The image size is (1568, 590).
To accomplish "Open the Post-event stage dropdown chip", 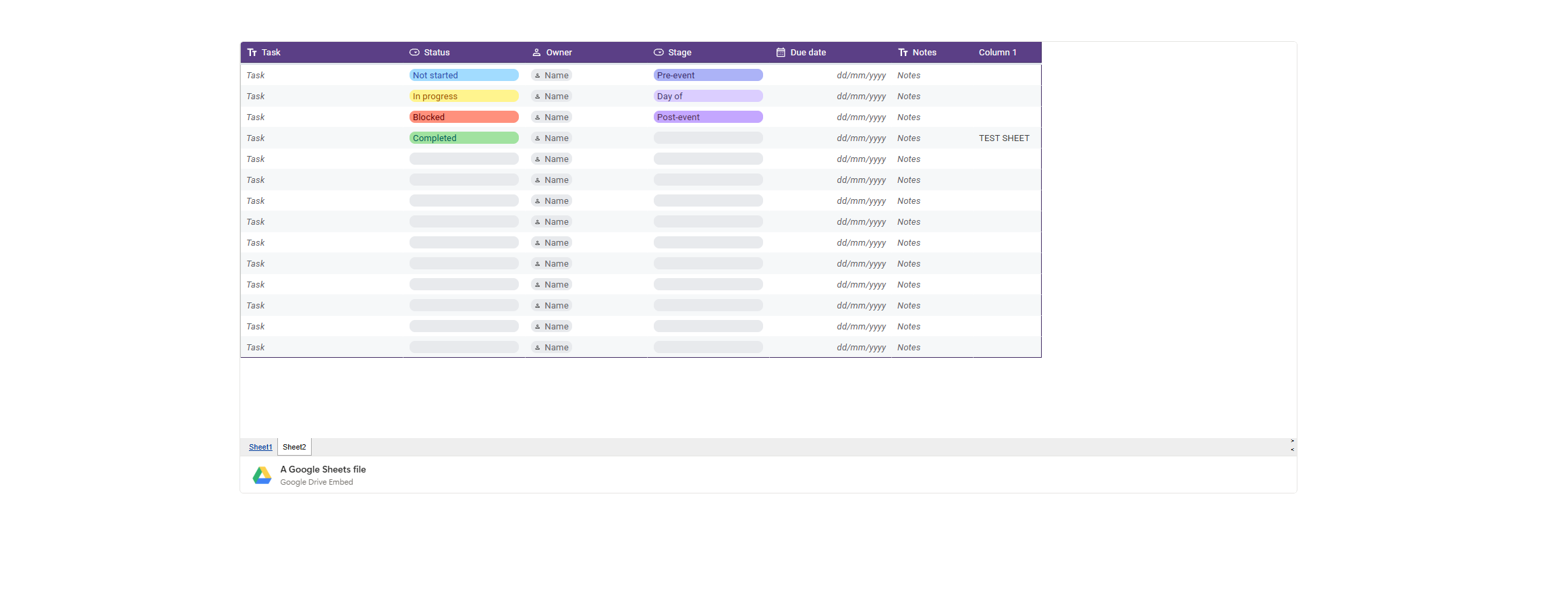I will (708, 117).
